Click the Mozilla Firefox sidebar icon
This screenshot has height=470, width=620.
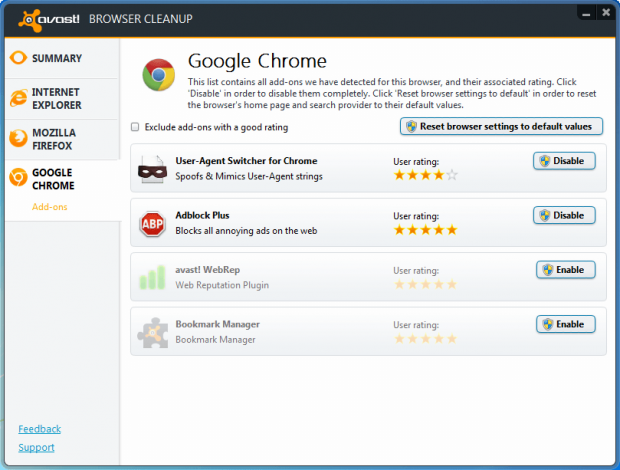[18, 139]
